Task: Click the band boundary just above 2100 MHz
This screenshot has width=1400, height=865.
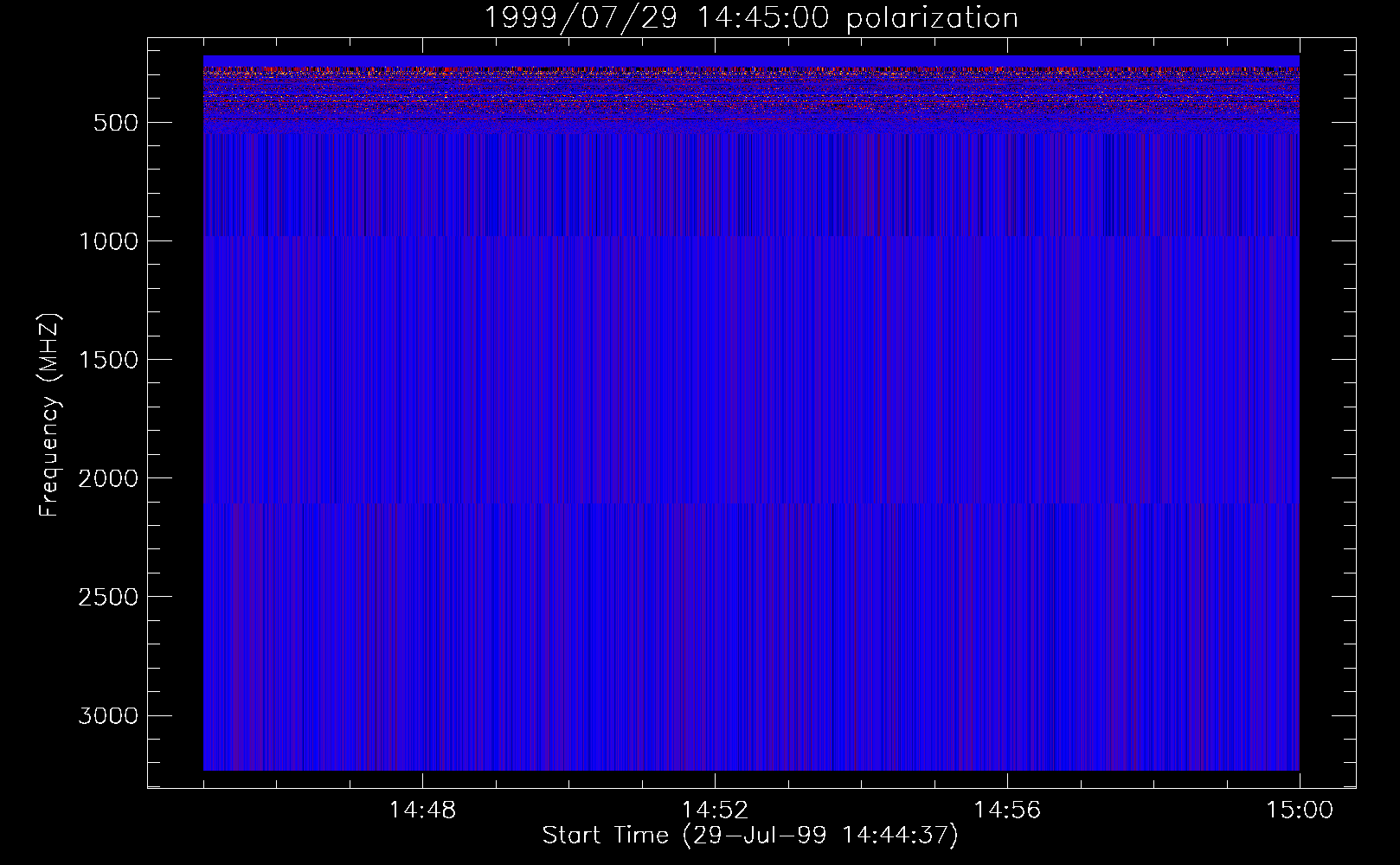Action: click(x=750, y=503)
